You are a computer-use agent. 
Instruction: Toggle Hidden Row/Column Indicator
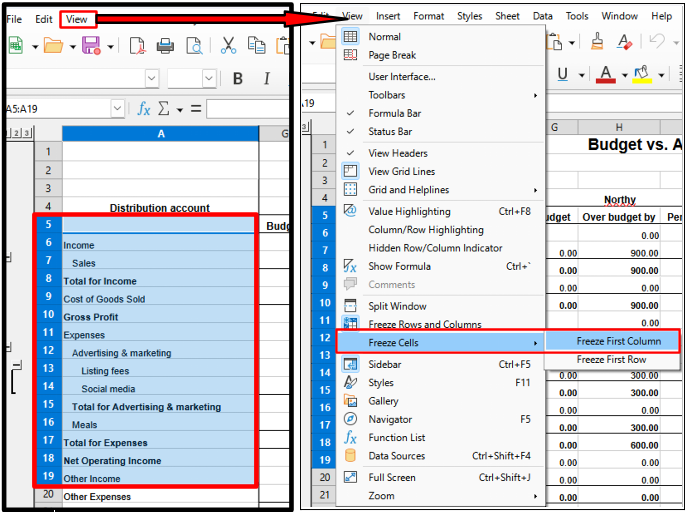(440, 248)
